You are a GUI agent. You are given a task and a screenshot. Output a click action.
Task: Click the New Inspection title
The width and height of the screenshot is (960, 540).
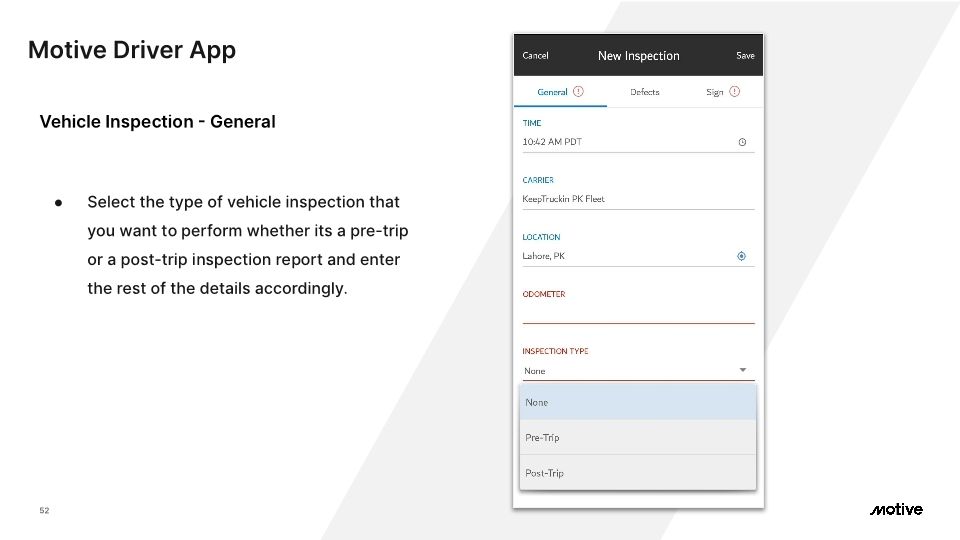pyautogui.click(x=639, y=56)
